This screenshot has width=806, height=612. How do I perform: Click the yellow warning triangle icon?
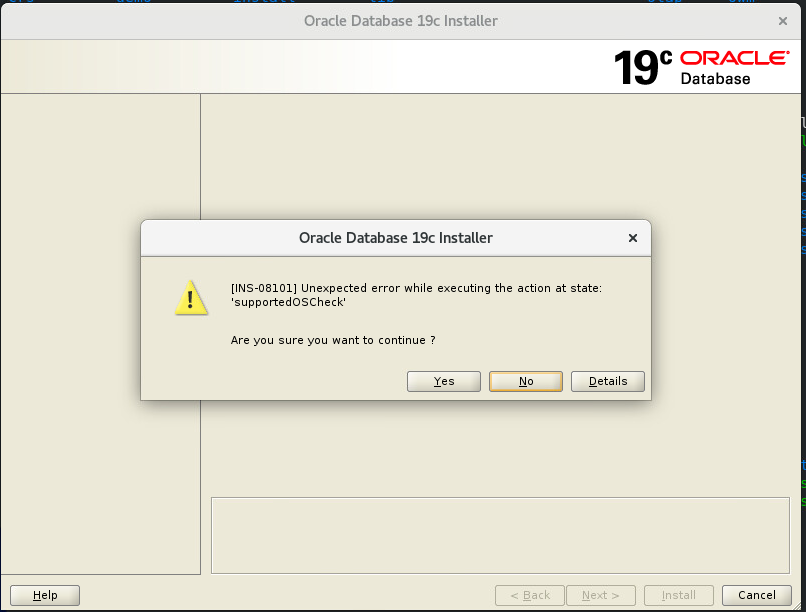[191, 298]
